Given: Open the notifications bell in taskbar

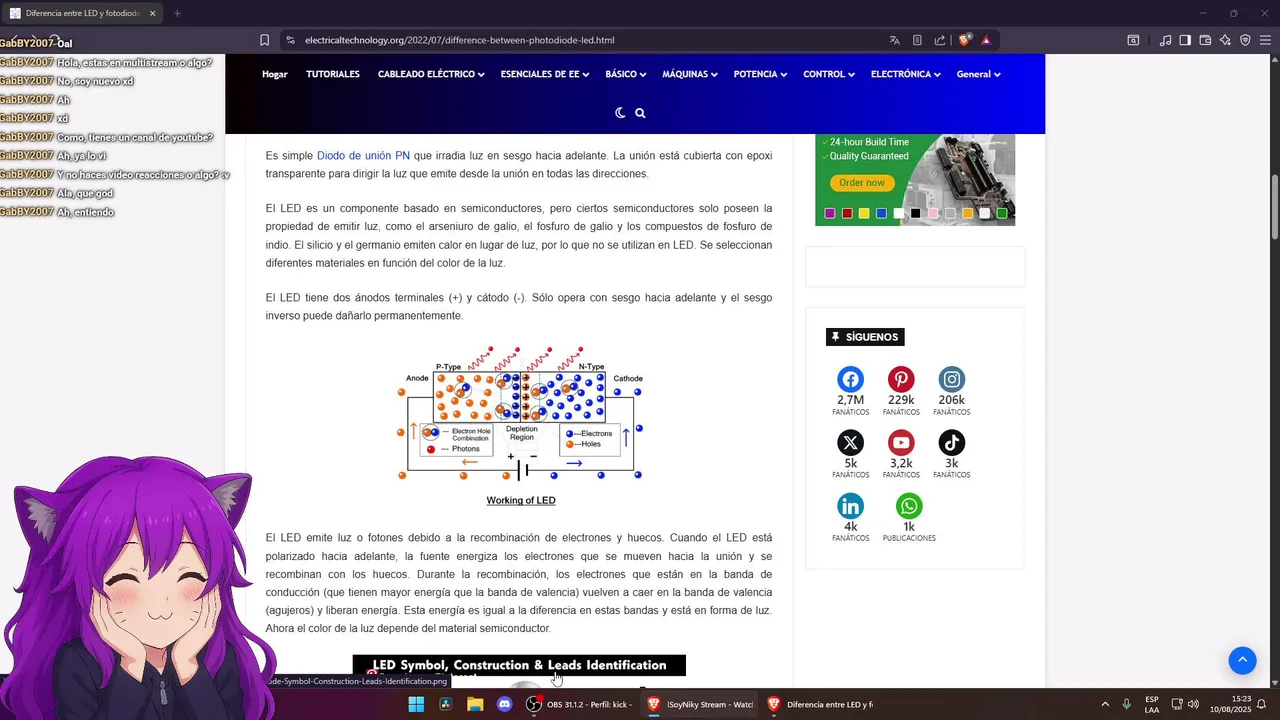Looking at the screenshot, I should click(1261, 704).
